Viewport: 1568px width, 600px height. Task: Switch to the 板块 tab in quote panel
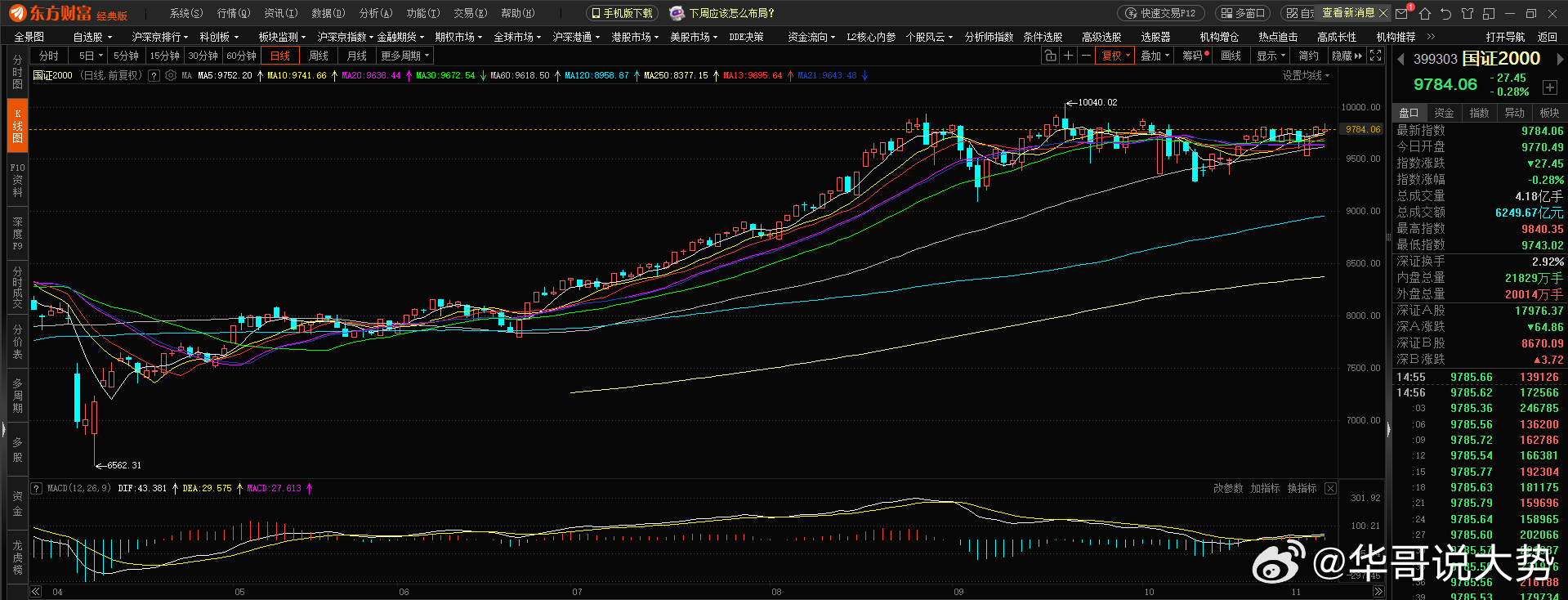(1549, 113)
